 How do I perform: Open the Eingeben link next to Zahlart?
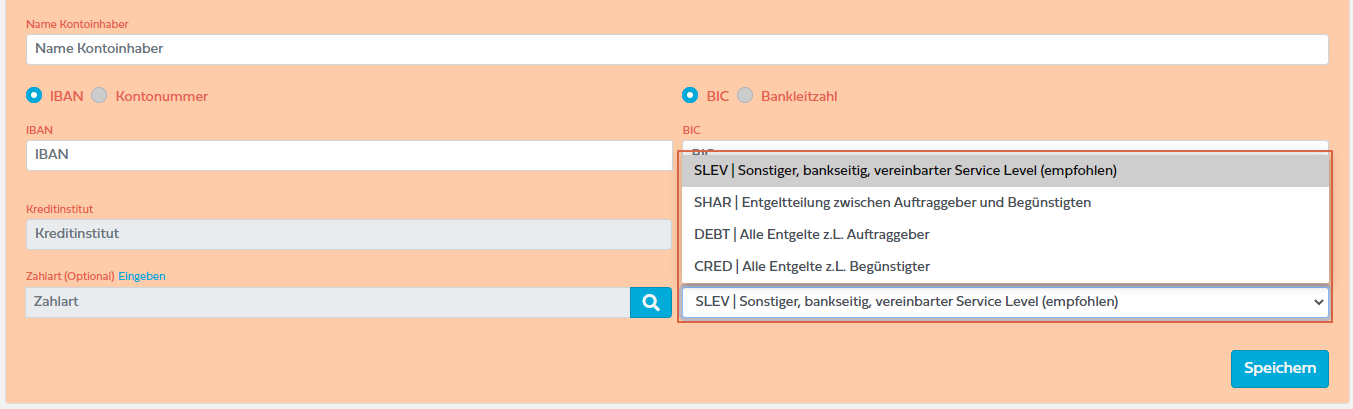click(142, 276)
